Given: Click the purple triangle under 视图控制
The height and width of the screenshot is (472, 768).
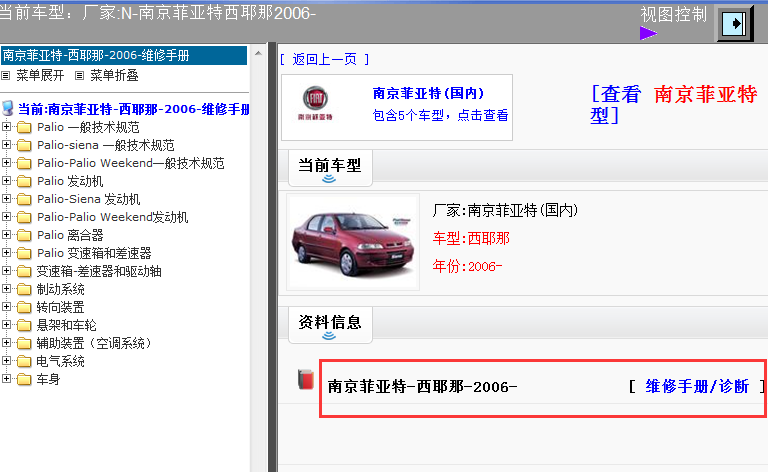Looking at the screenshot, I should 648,33.
